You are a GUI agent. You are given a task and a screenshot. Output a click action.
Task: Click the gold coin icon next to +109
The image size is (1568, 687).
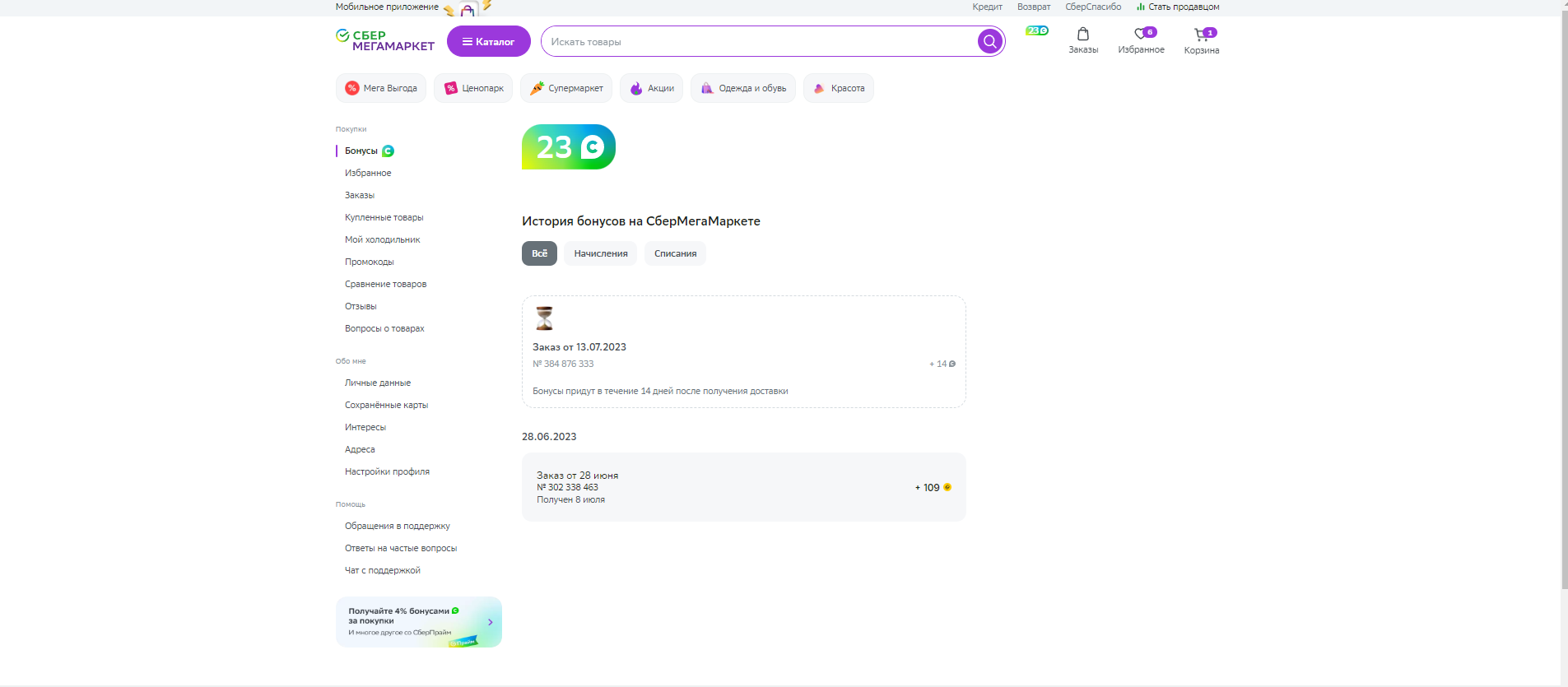[x=947, y=487]
